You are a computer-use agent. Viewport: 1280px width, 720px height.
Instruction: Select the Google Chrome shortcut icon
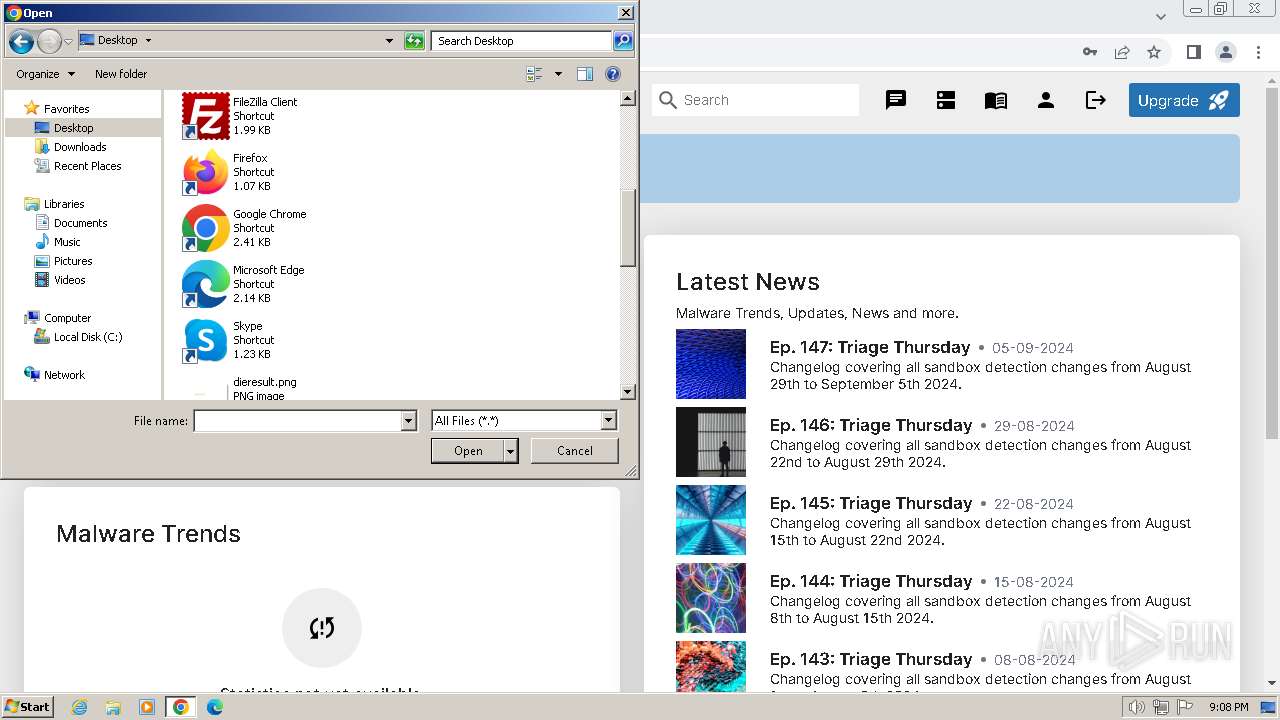click(x=206, y=228)
